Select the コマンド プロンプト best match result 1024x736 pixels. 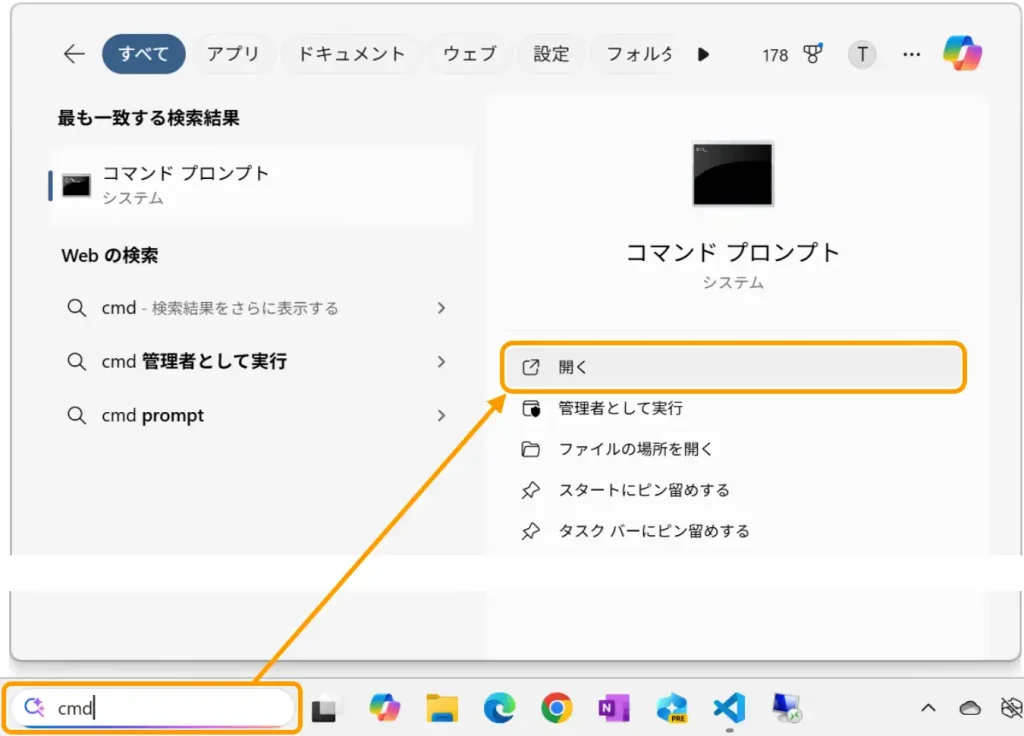tap(261, 185)
